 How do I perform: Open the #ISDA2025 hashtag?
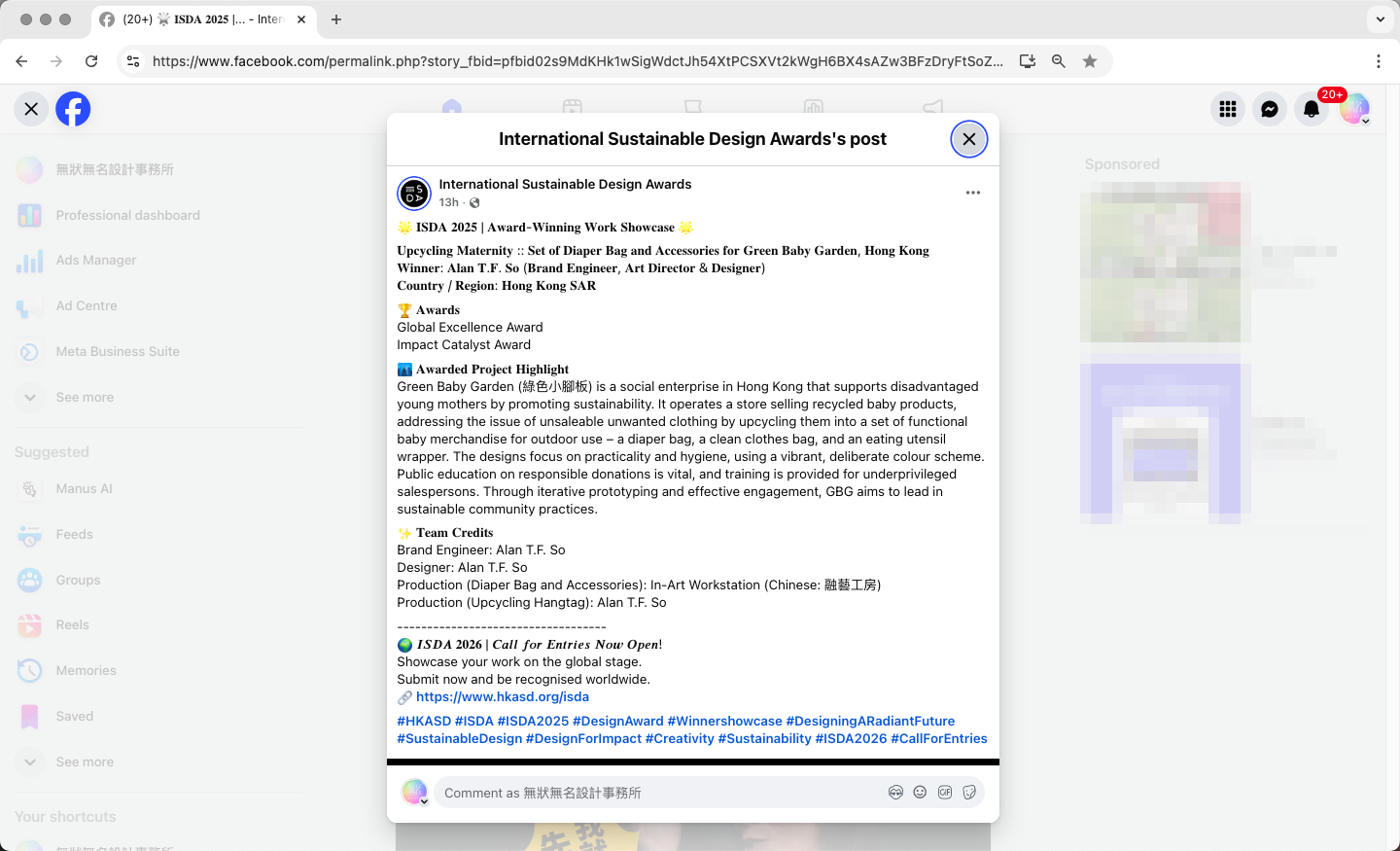[533, 721]
